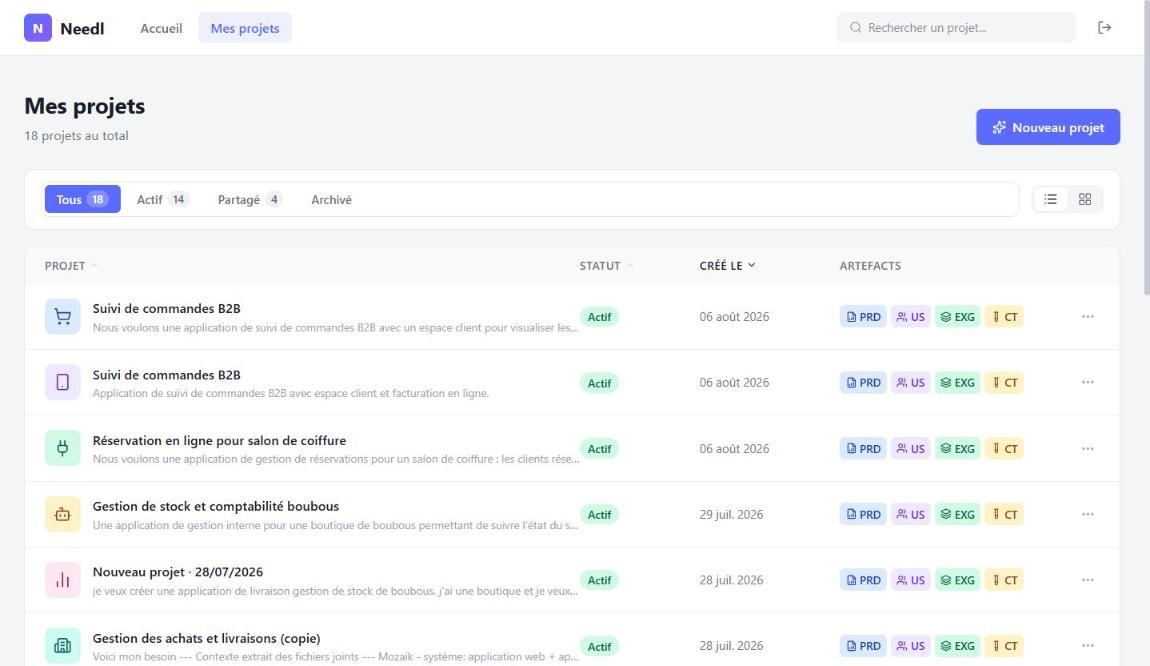Open Réservation en ligne pour salon de coiffure
The height and width of the screenshot is (666, 1150).
click(x=219, y=441)
